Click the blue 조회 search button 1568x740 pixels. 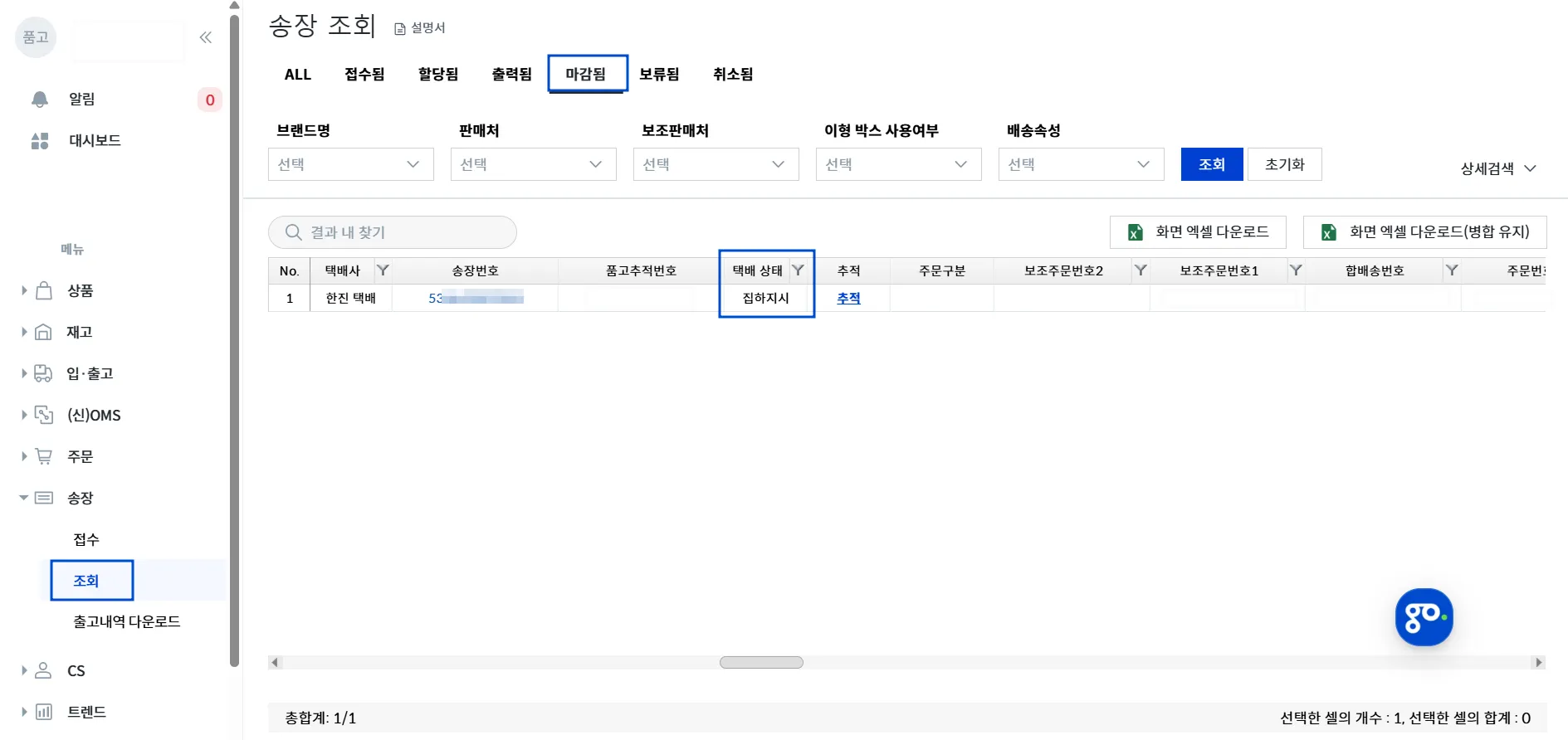click(1212, 164)
